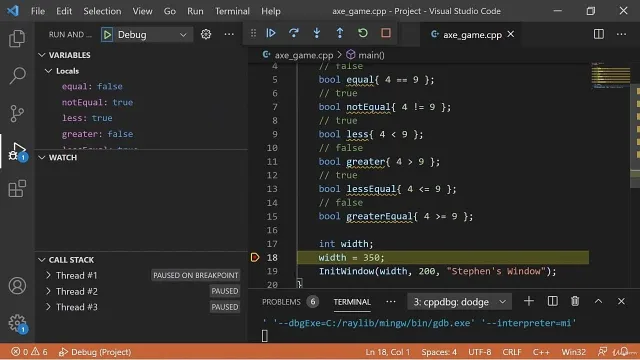Expand Thread #1 in call stack

[48, 276]
